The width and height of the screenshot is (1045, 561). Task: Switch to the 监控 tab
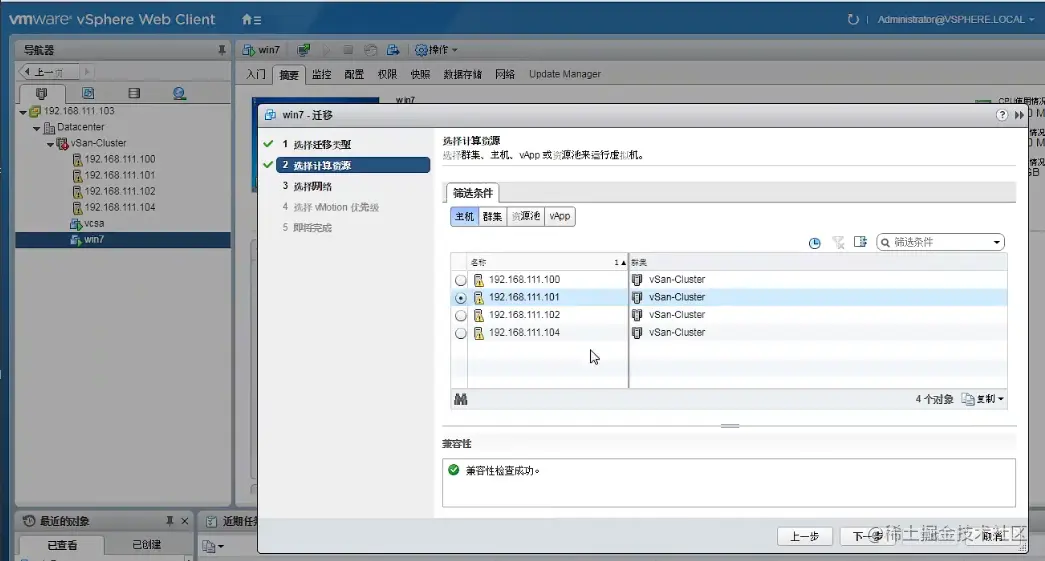[321, 74]
